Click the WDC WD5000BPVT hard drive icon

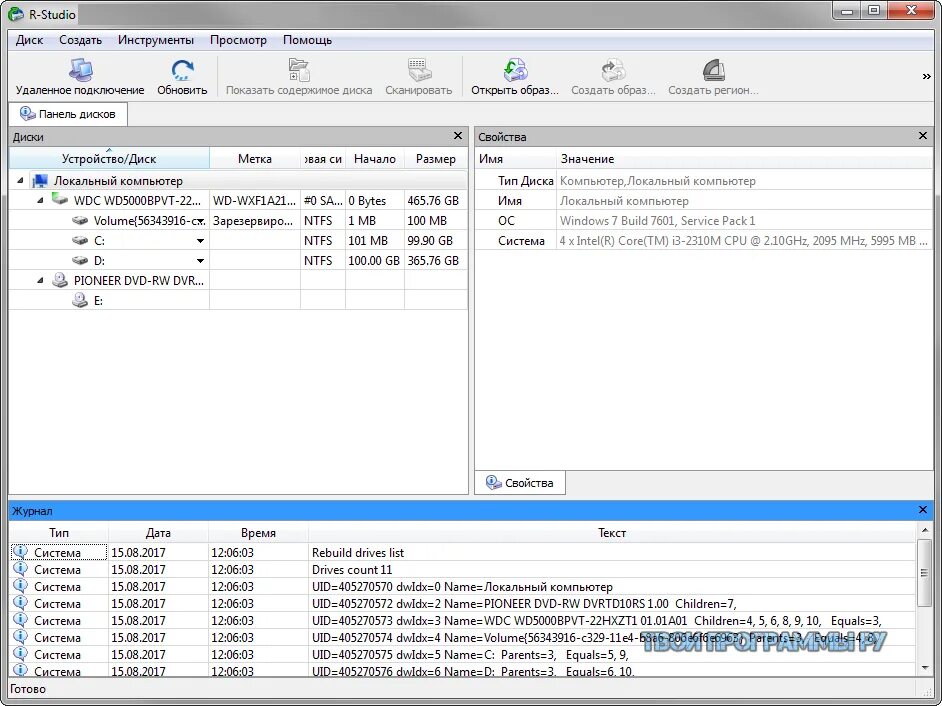point(59,198)
